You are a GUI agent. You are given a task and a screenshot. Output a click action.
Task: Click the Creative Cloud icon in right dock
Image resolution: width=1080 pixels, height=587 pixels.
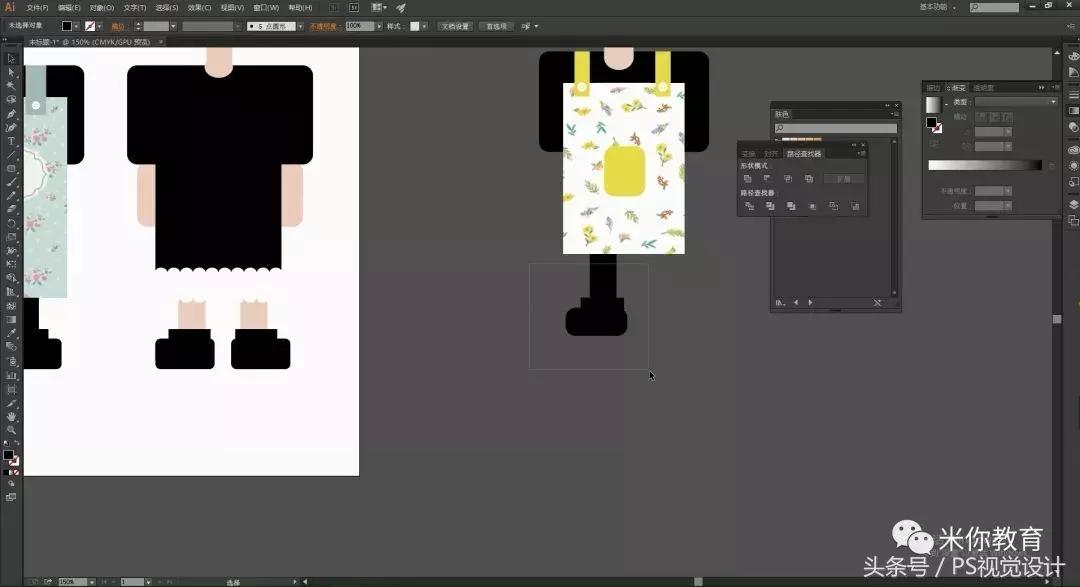click(1072, 149)
